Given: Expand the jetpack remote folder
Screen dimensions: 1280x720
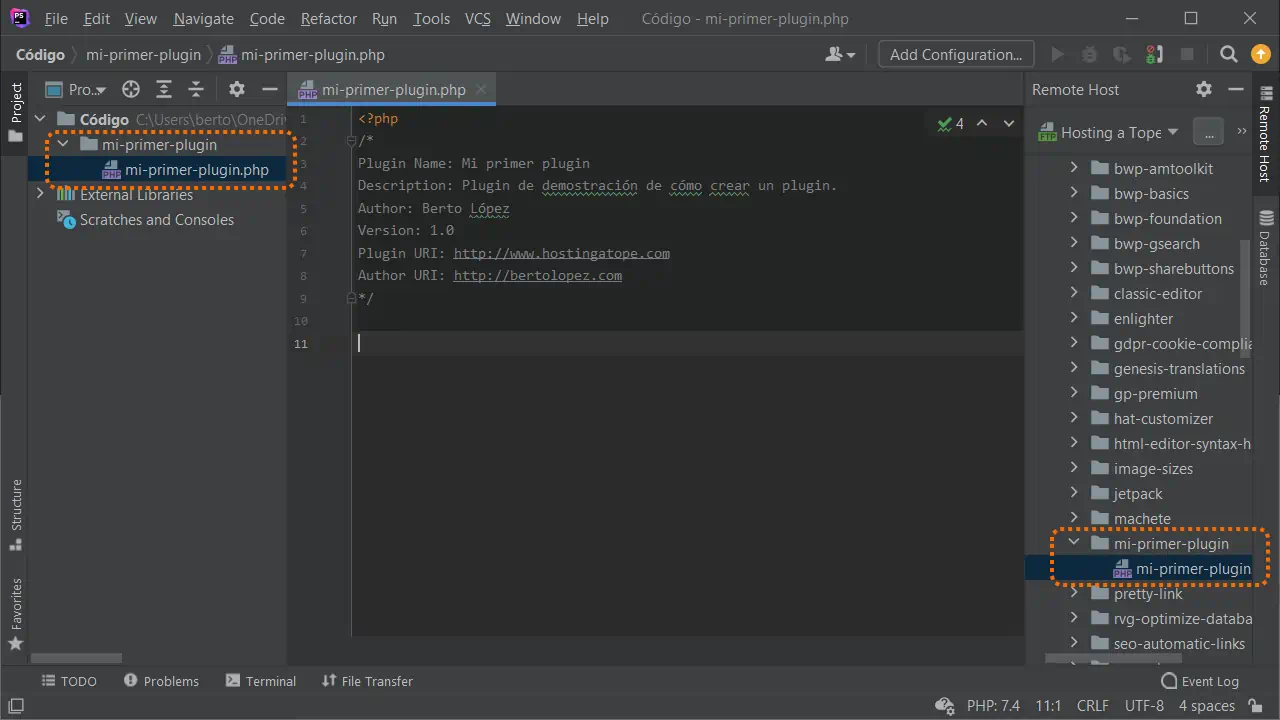Looking at the screenshot, I should 1074,493.
